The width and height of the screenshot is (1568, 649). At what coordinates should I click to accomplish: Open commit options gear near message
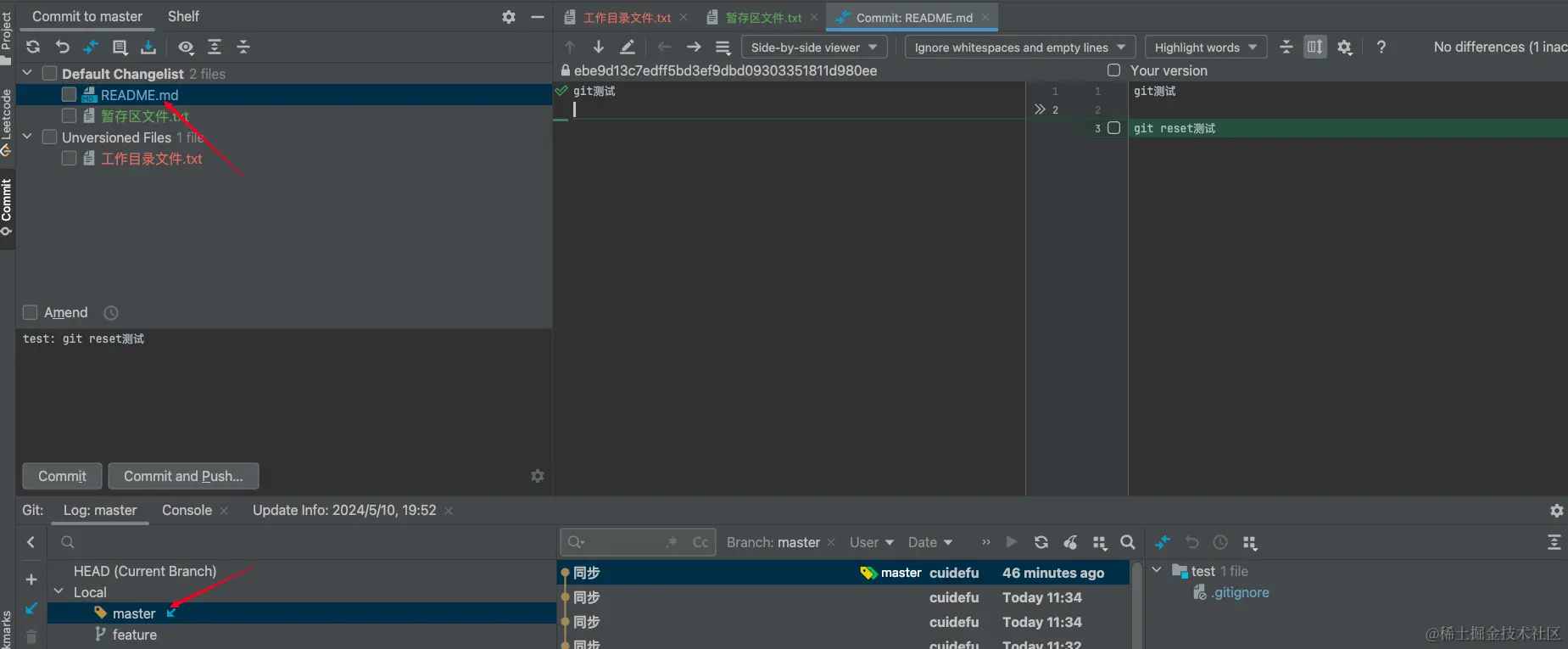(x=538, y=476)
